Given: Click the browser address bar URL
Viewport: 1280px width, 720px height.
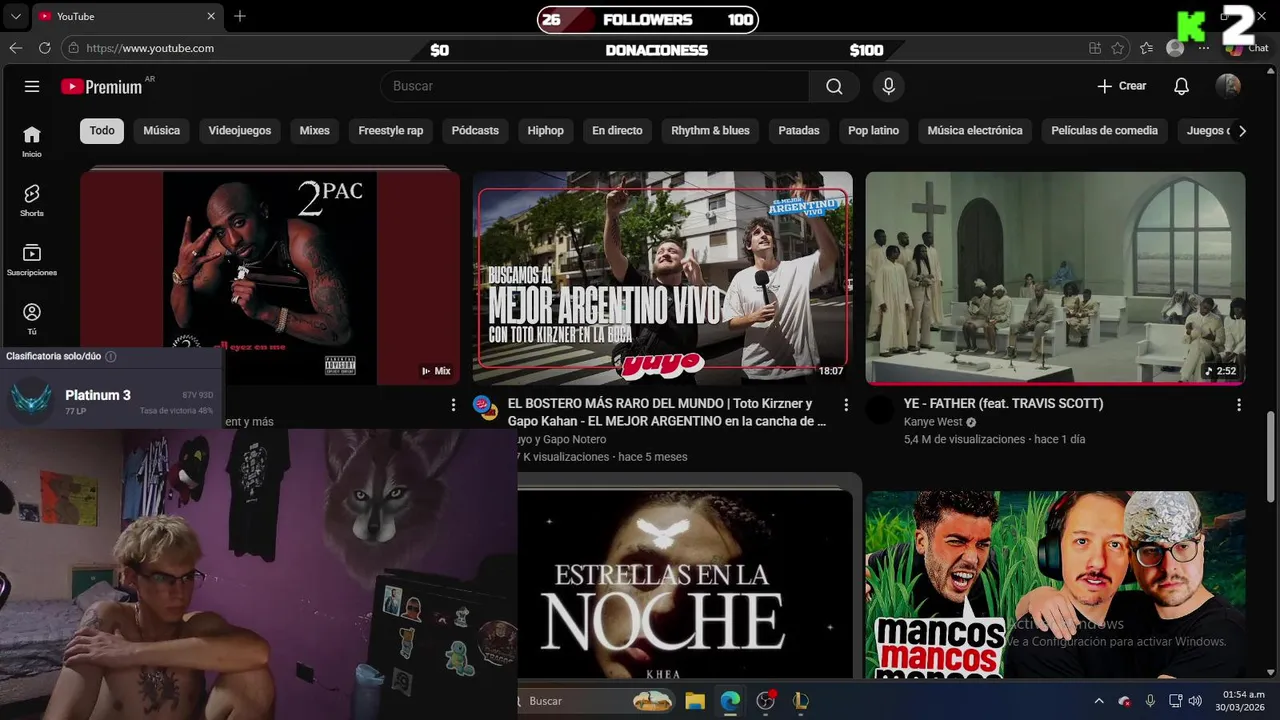Looking at the screenshot, I should pyautogui.click(x=150, y=48).
